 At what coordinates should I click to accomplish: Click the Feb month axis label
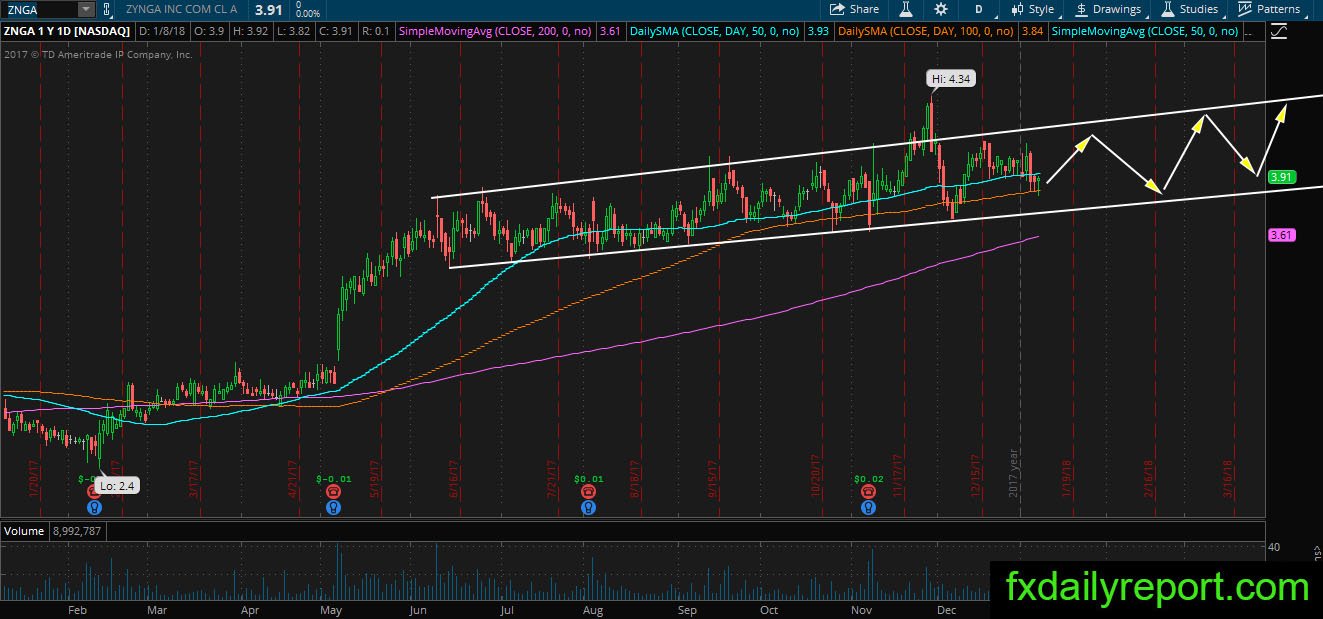click(x=76, y=609)
